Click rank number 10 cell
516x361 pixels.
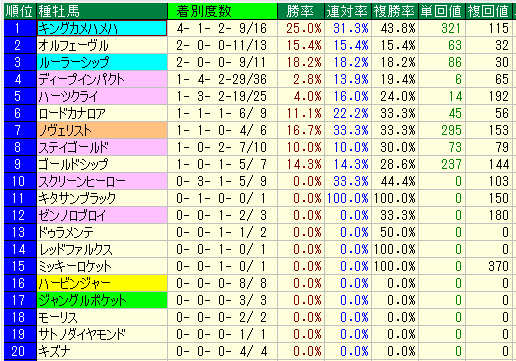tap(20, 181)
